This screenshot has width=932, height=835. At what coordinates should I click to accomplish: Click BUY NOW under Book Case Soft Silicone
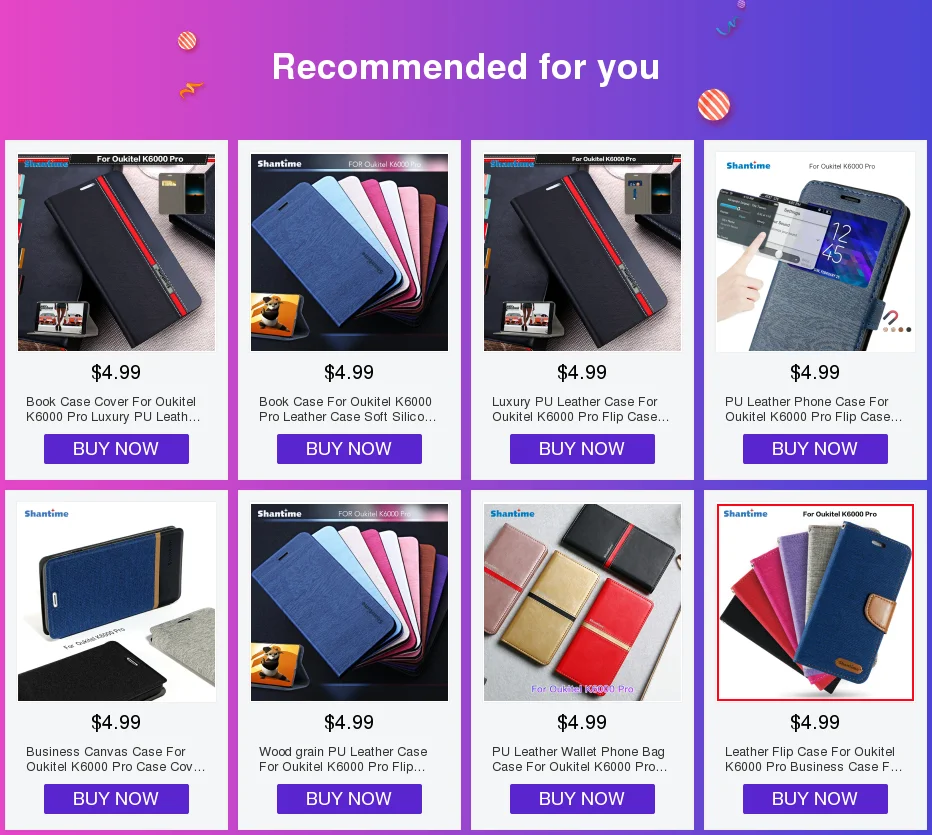[350, 449]
